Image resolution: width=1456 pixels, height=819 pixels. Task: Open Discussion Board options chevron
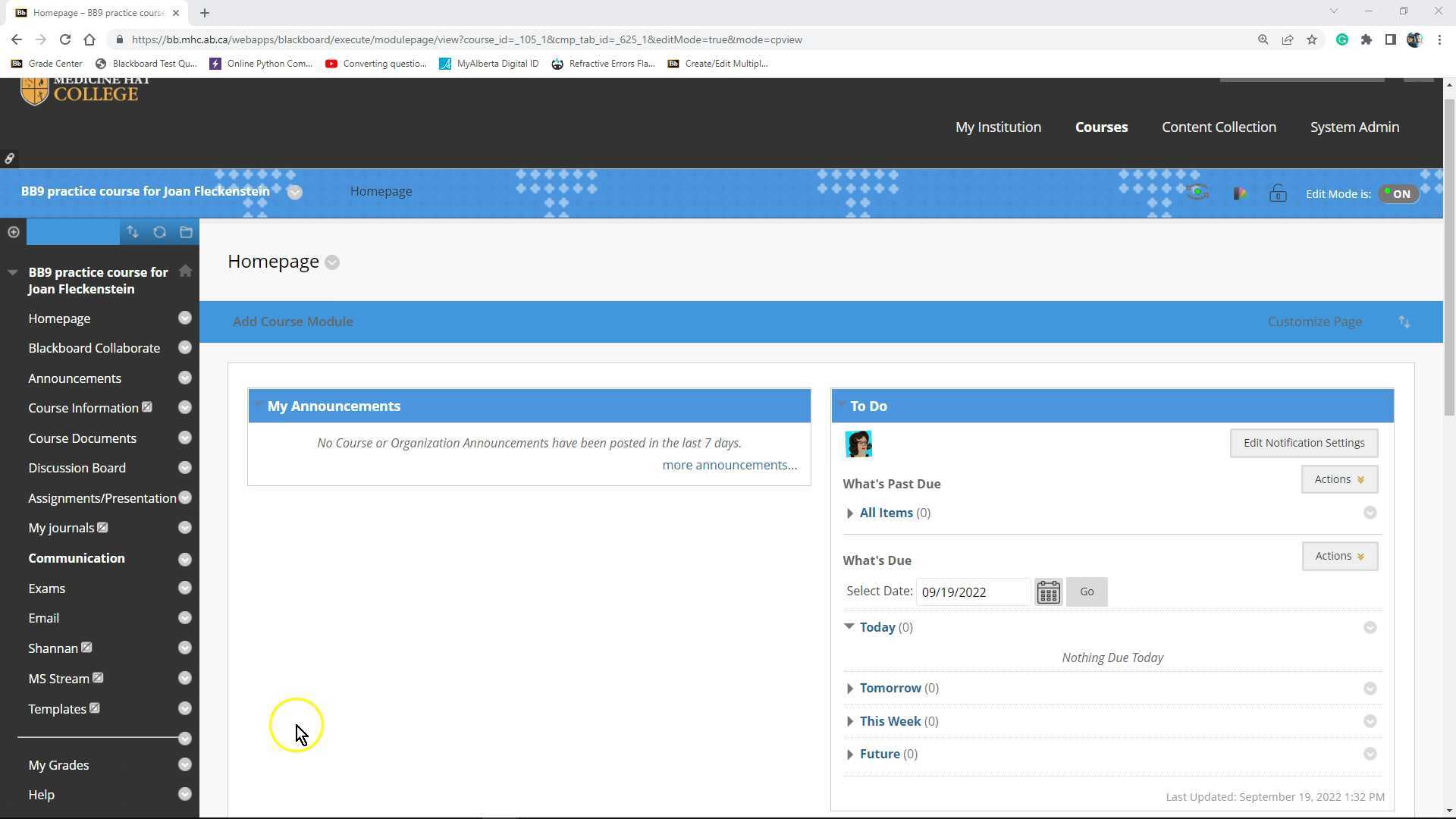tap(184, 468)
